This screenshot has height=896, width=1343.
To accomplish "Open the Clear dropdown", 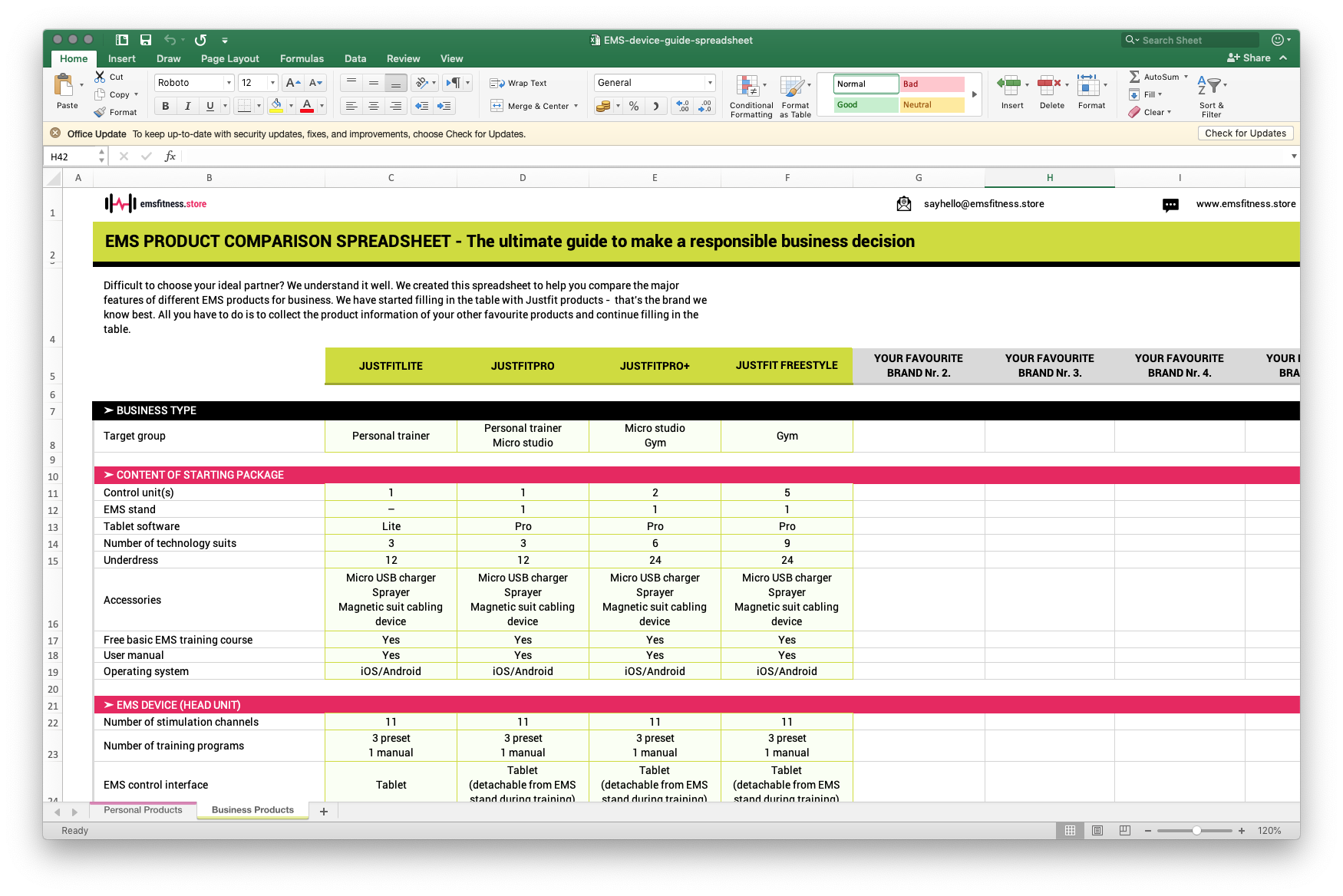I will (1170, 112).
